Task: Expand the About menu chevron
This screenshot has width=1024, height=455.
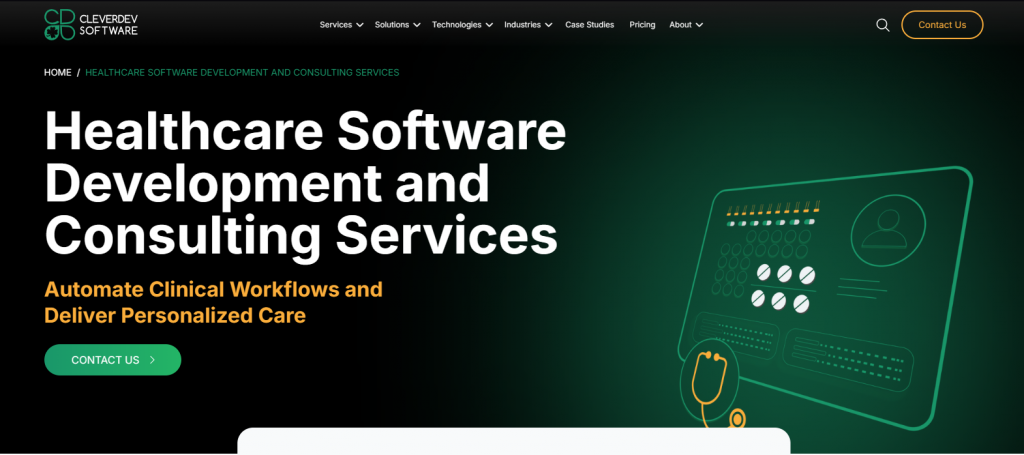Action: point(699,25)
